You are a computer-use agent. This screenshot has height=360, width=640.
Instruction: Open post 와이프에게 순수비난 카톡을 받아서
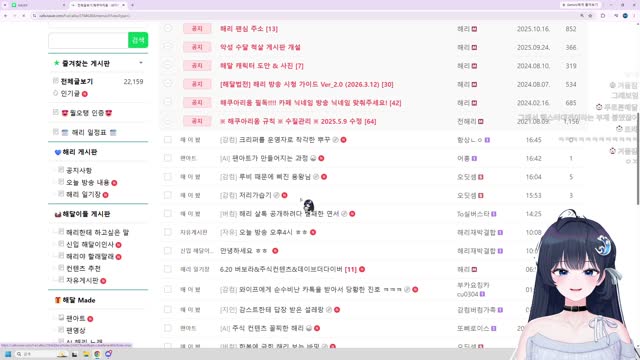point(309,289)
